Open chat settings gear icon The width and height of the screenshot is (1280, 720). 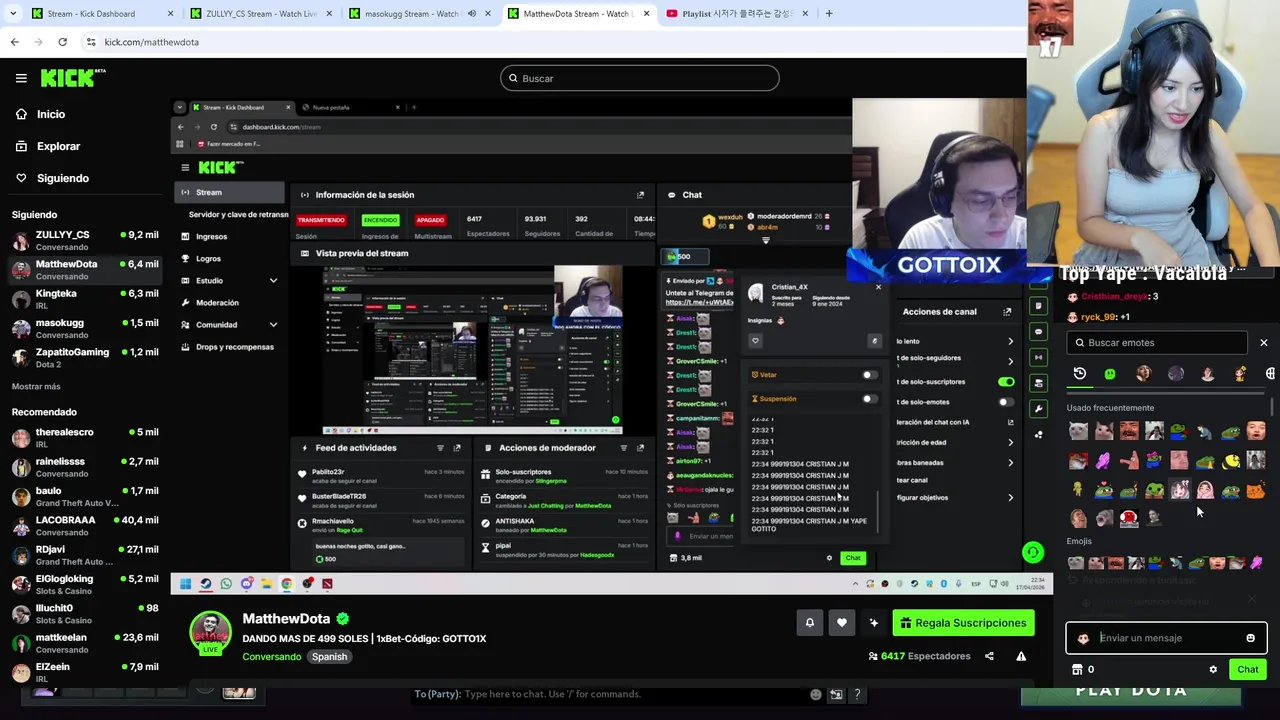click(1213, 670)
